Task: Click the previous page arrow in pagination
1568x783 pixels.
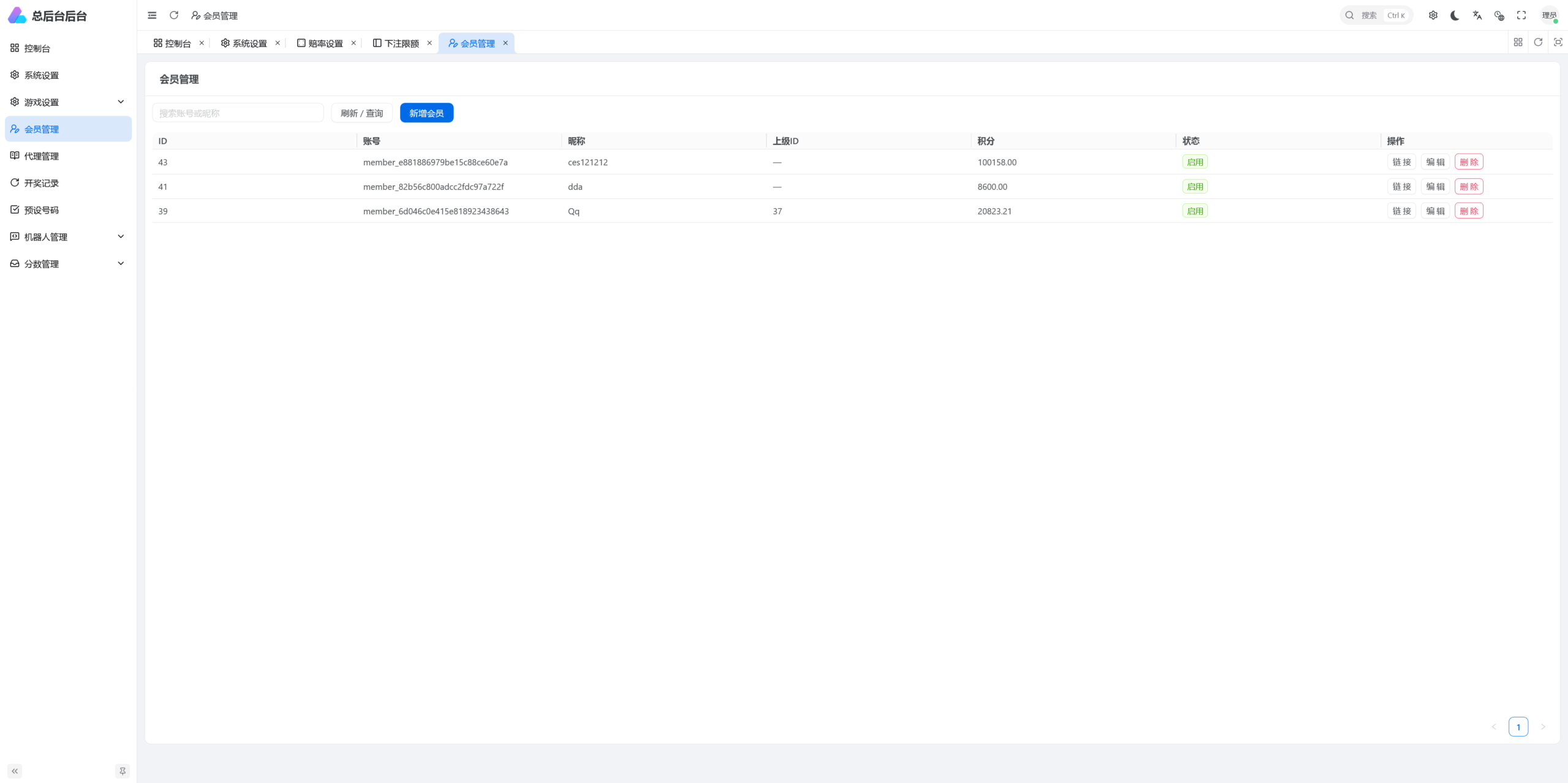Action: point(1494,727)
